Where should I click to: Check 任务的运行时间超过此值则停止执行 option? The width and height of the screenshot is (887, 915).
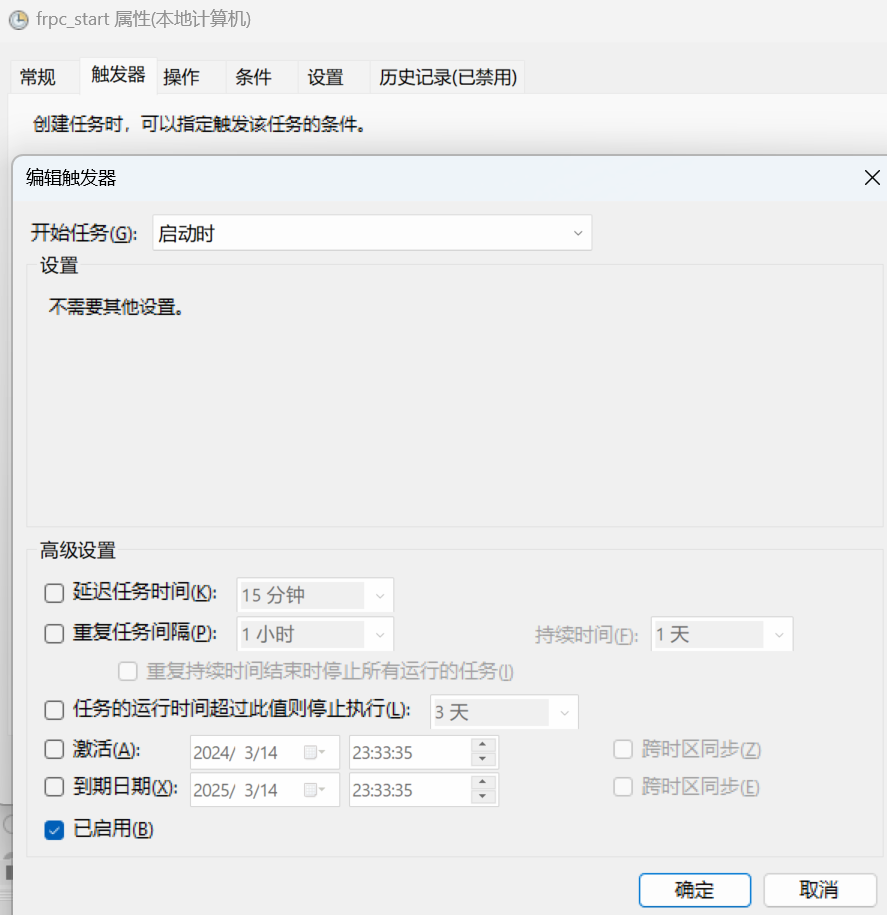[x=54, y=711]
